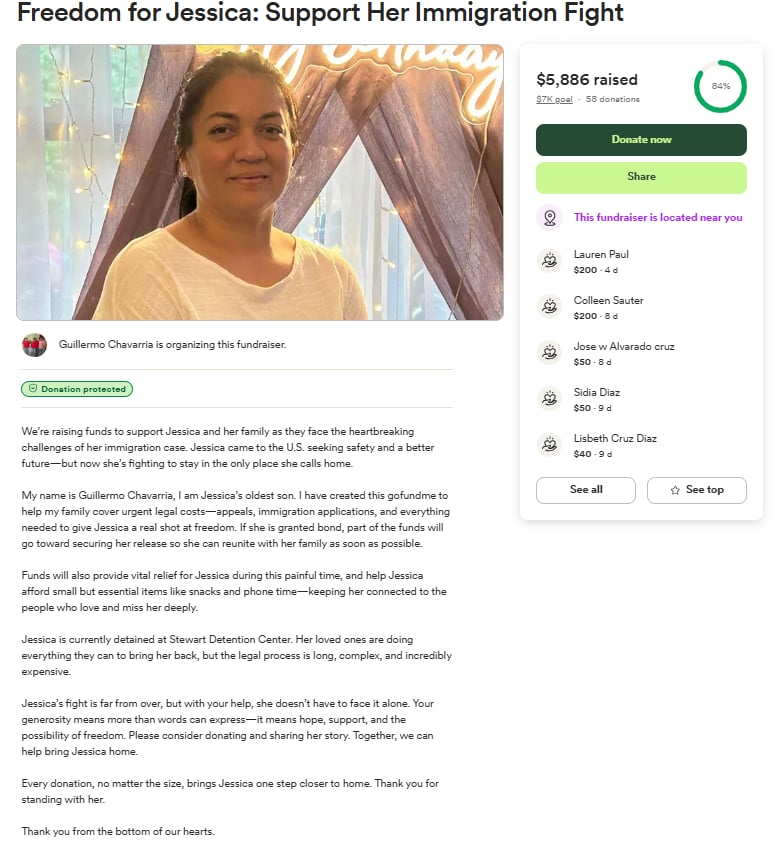Screen dimensions: 781x853
Task: Click Sidia Diaz's donor icon
Action: (x=549, y=399)
